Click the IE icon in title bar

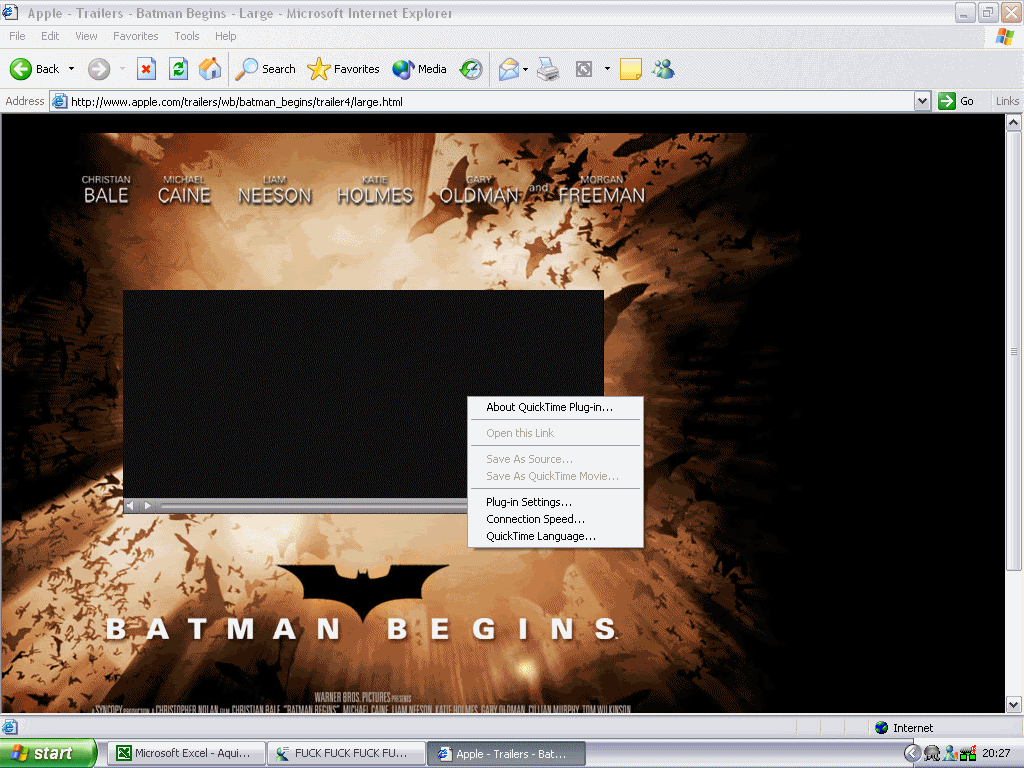coord(10,12)
